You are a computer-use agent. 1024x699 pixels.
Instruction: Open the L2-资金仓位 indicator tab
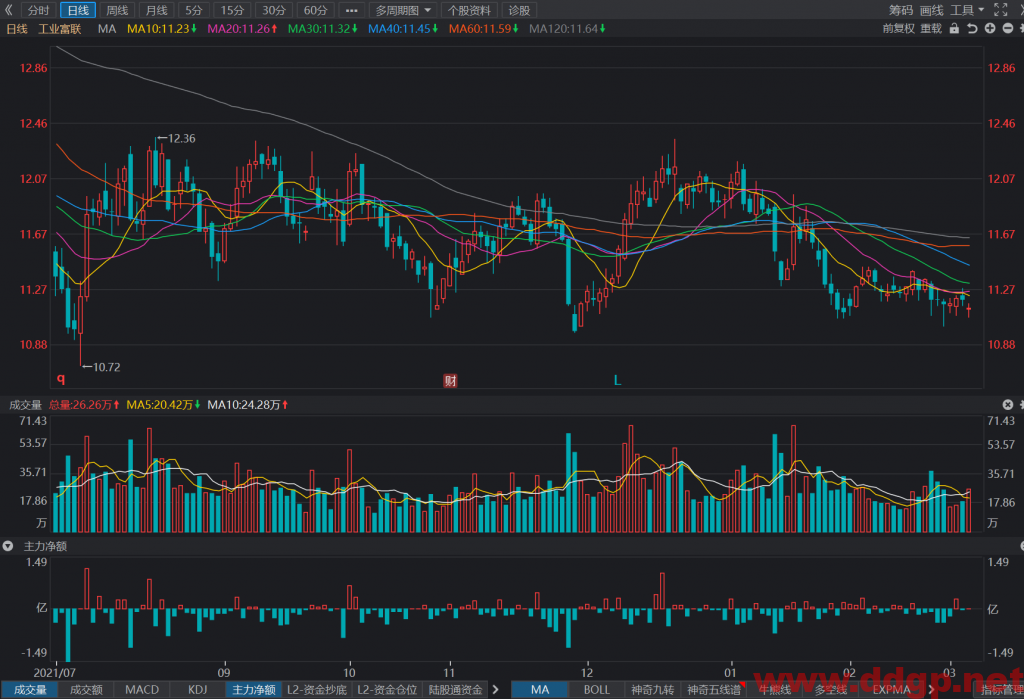click(x=387, y=690)
